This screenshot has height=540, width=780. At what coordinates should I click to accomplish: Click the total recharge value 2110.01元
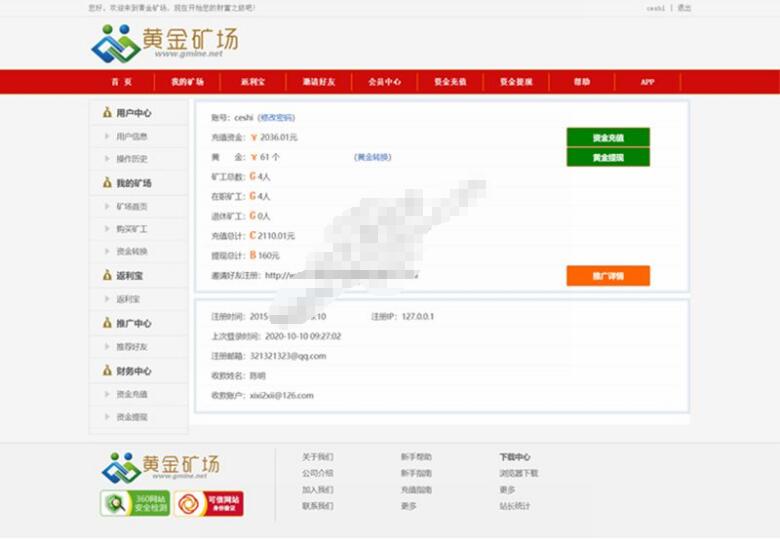coord(276,236)
